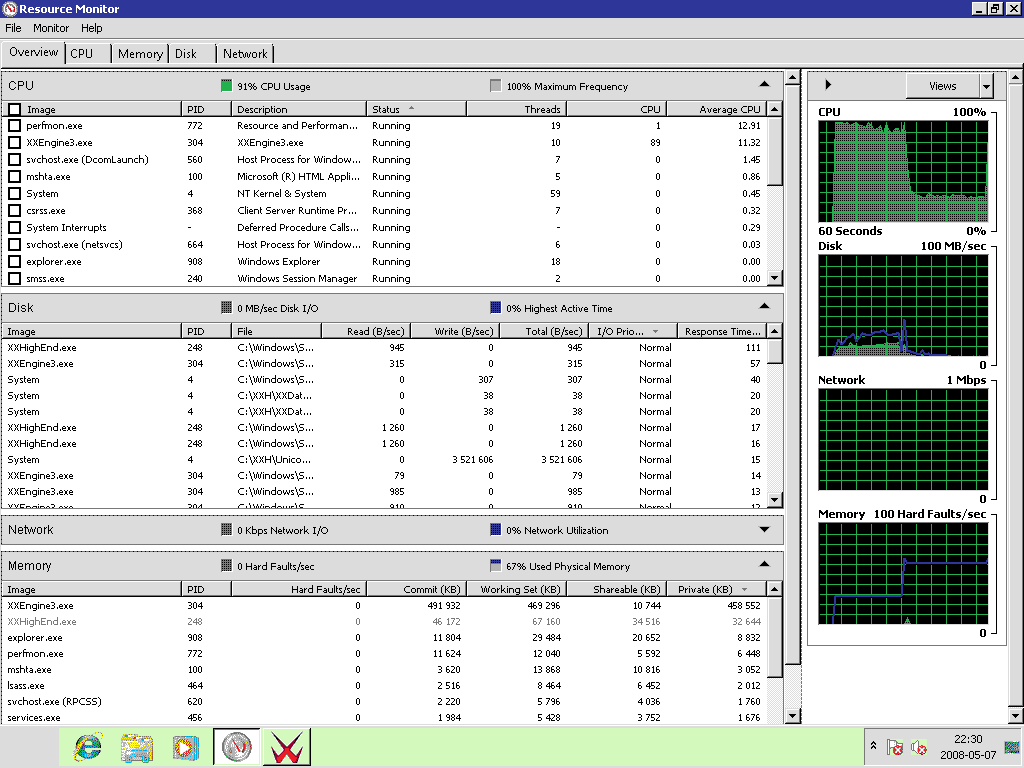The image size is (1024, 768).
Task: Click the CPU table scrollbar down arrow
Action: click(775, 278)
